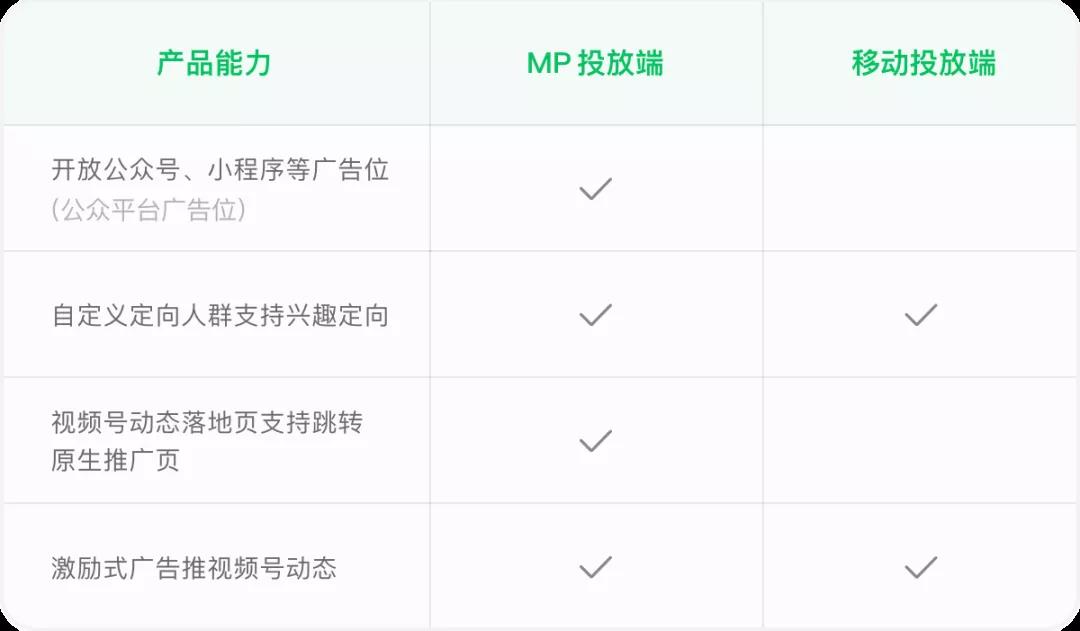Click the empty 移动投放端 cell in 开放公众号 row

coord(920,188)
